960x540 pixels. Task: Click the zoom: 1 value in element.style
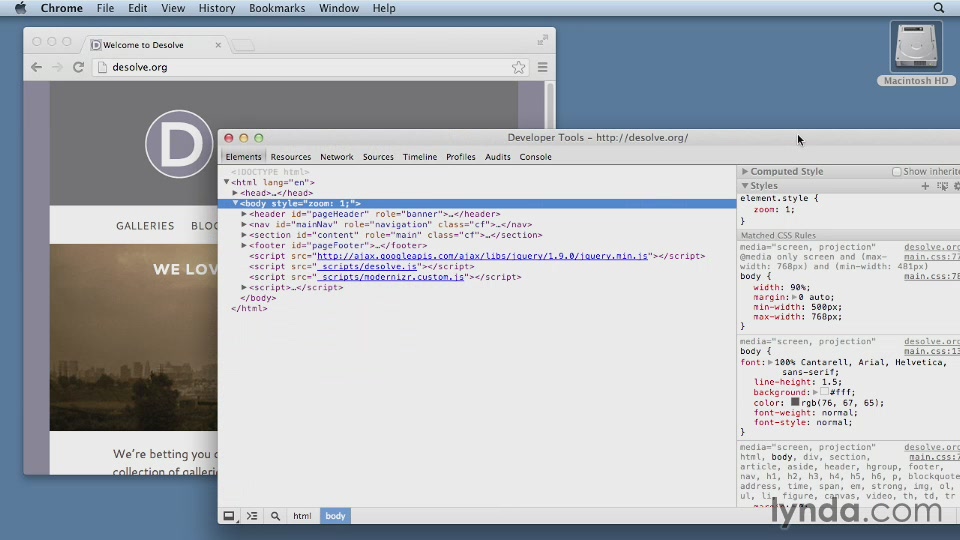(790, 209)
